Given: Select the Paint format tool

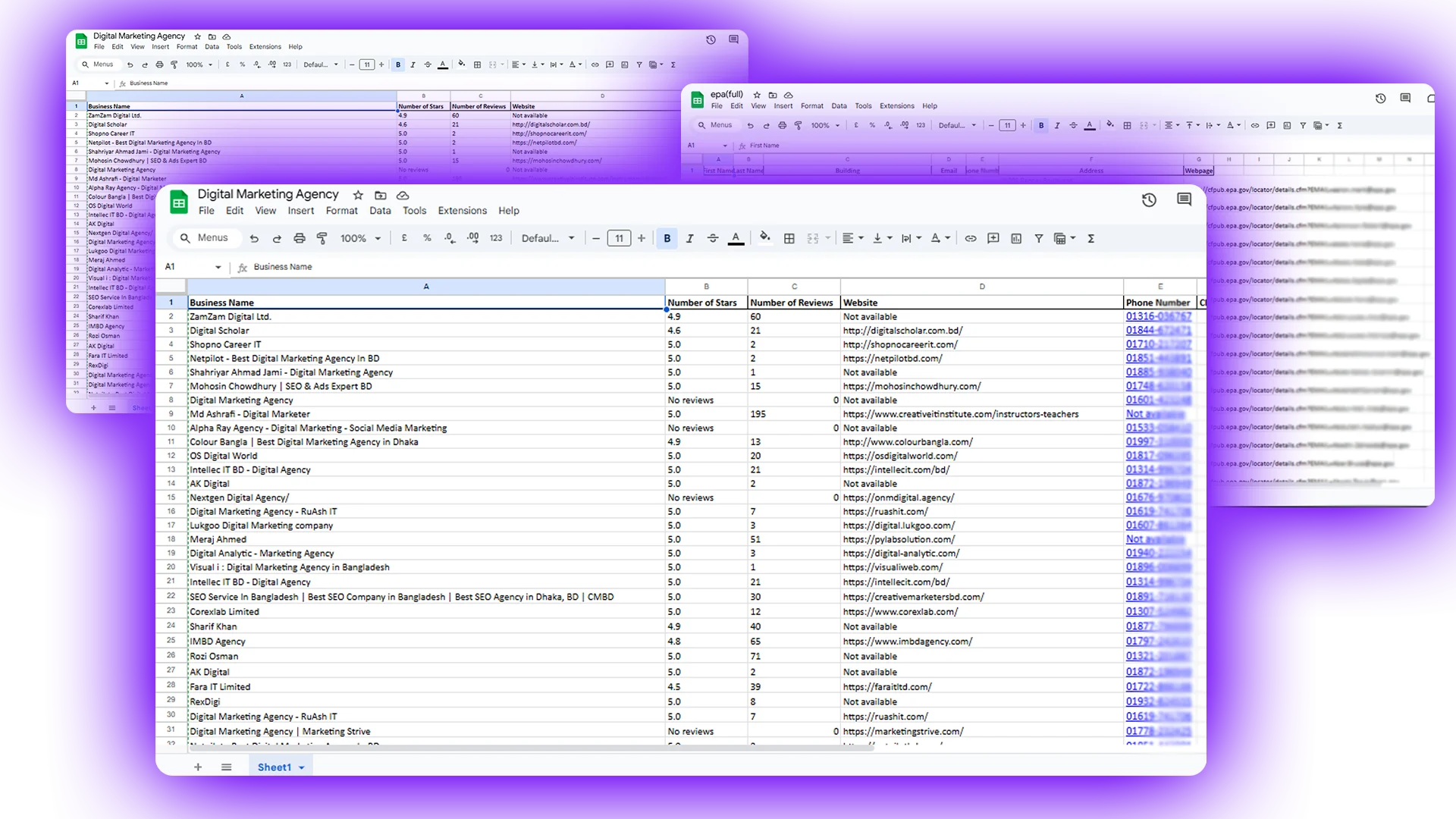Looking at the screenshot, I should point(322,239).
